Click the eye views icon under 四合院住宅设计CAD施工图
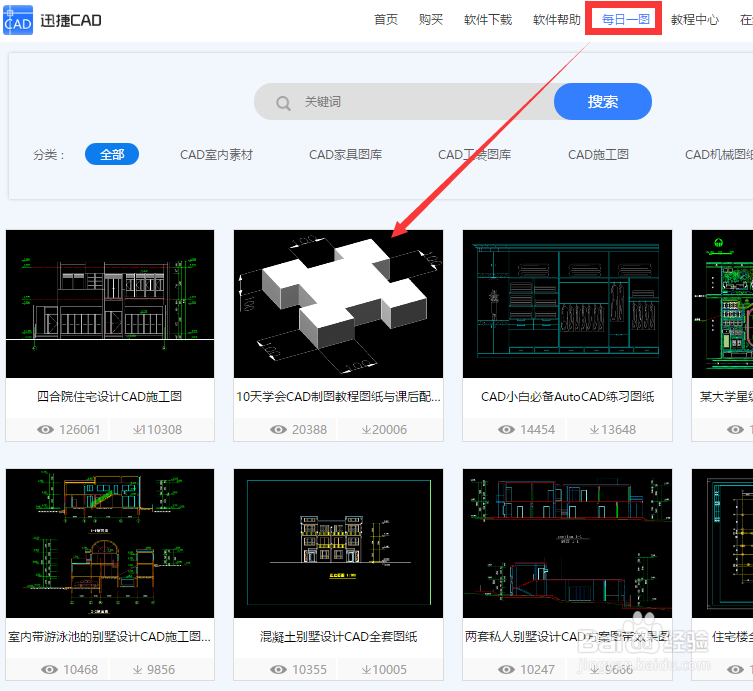Screen dimensions: 753x691 [46, 430]
